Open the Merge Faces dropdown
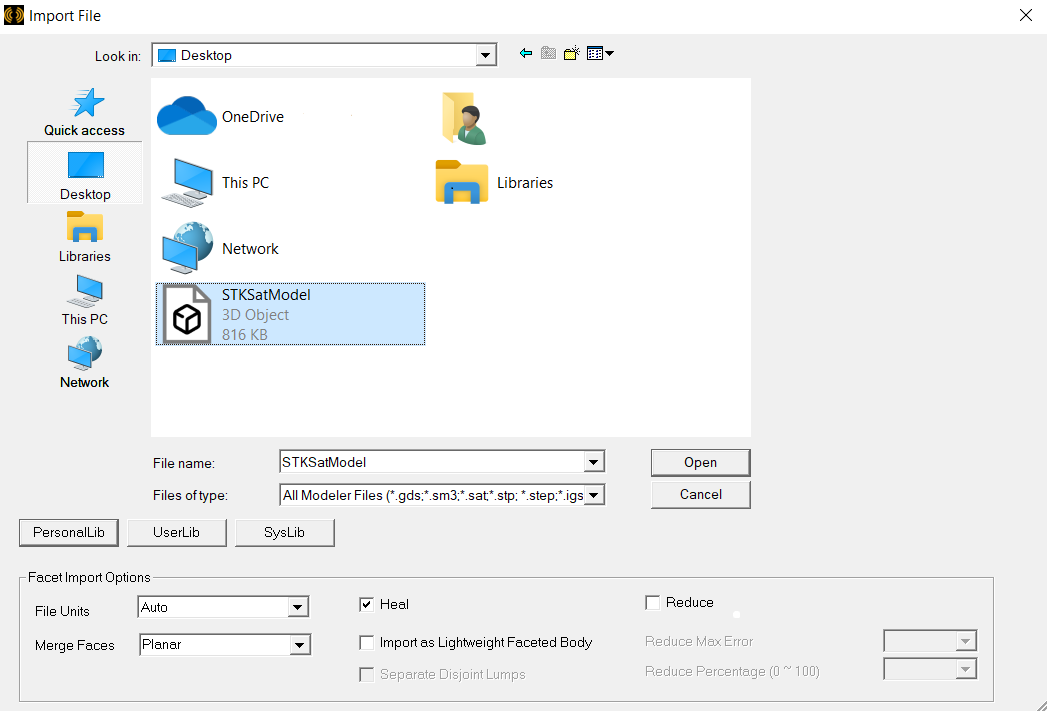This screenshot has height=711, width=1047. click(x=299, y=646)
